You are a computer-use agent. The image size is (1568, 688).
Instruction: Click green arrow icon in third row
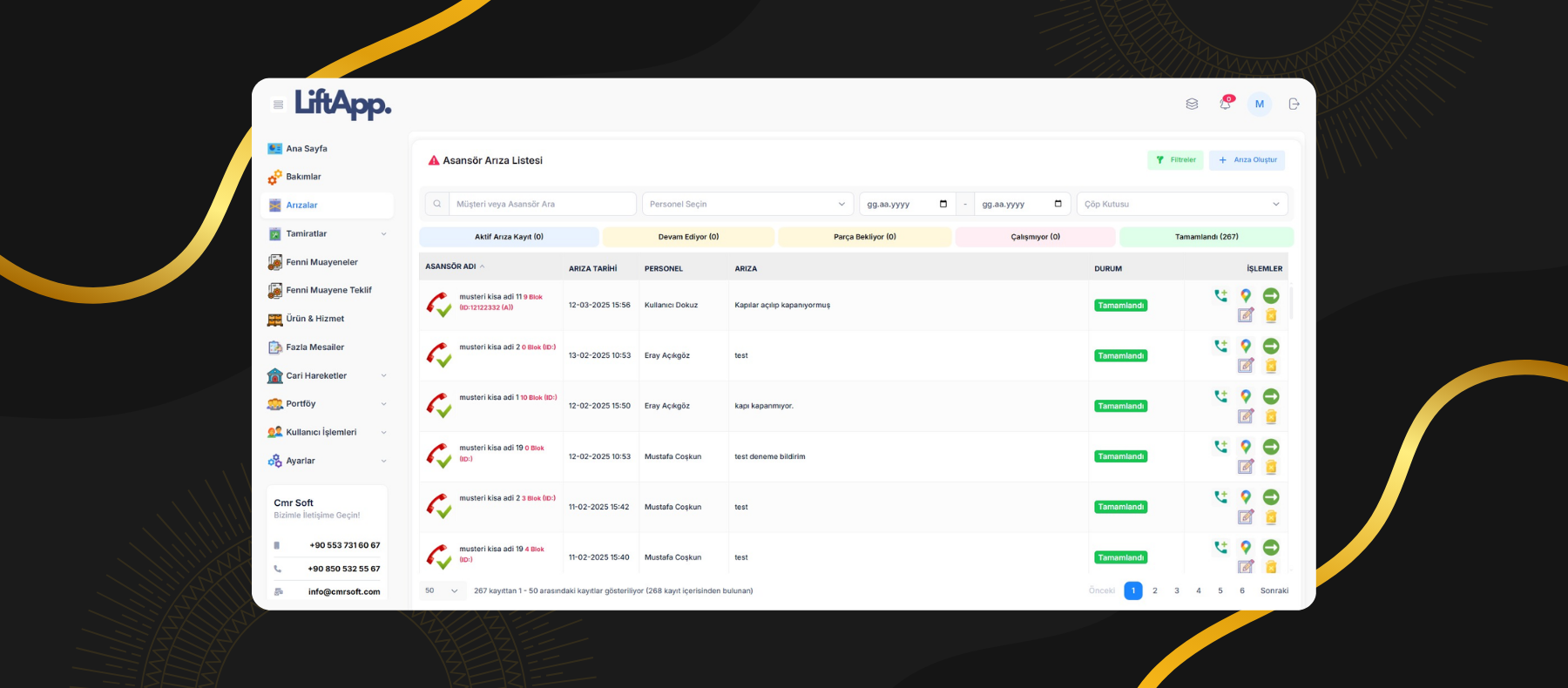tap(1271, 396)
